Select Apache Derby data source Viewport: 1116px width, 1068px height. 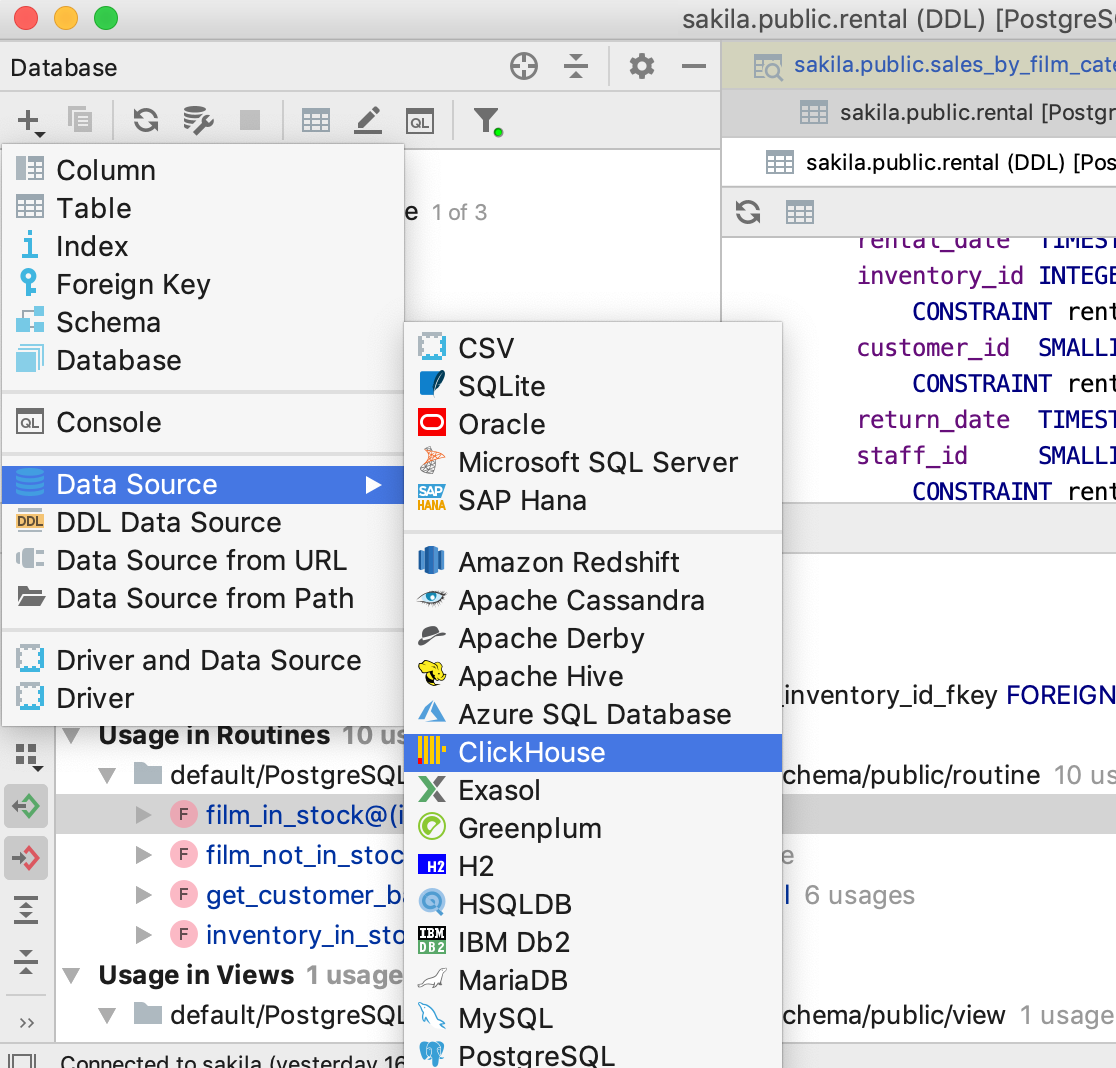593,638
